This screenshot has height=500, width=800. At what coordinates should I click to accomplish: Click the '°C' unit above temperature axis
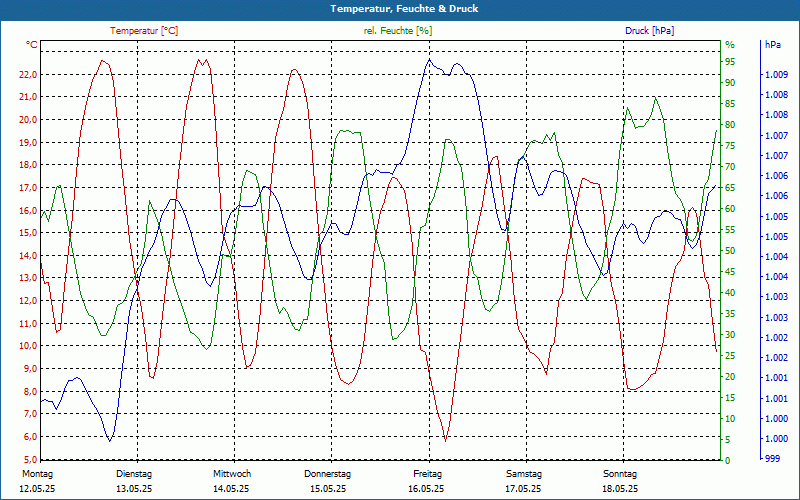pos(32,45)
